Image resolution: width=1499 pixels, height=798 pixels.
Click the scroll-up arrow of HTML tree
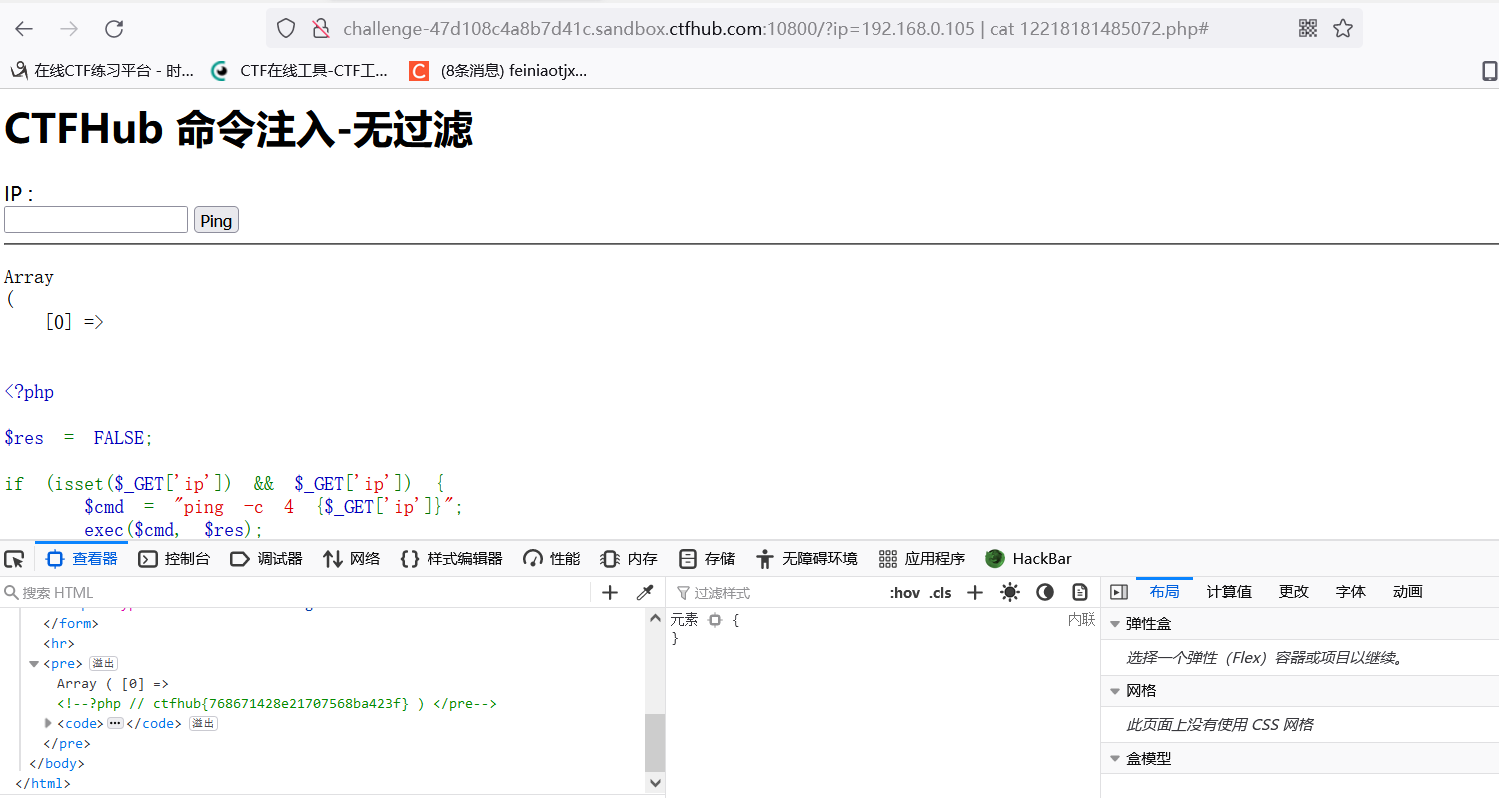coord(655,617)
